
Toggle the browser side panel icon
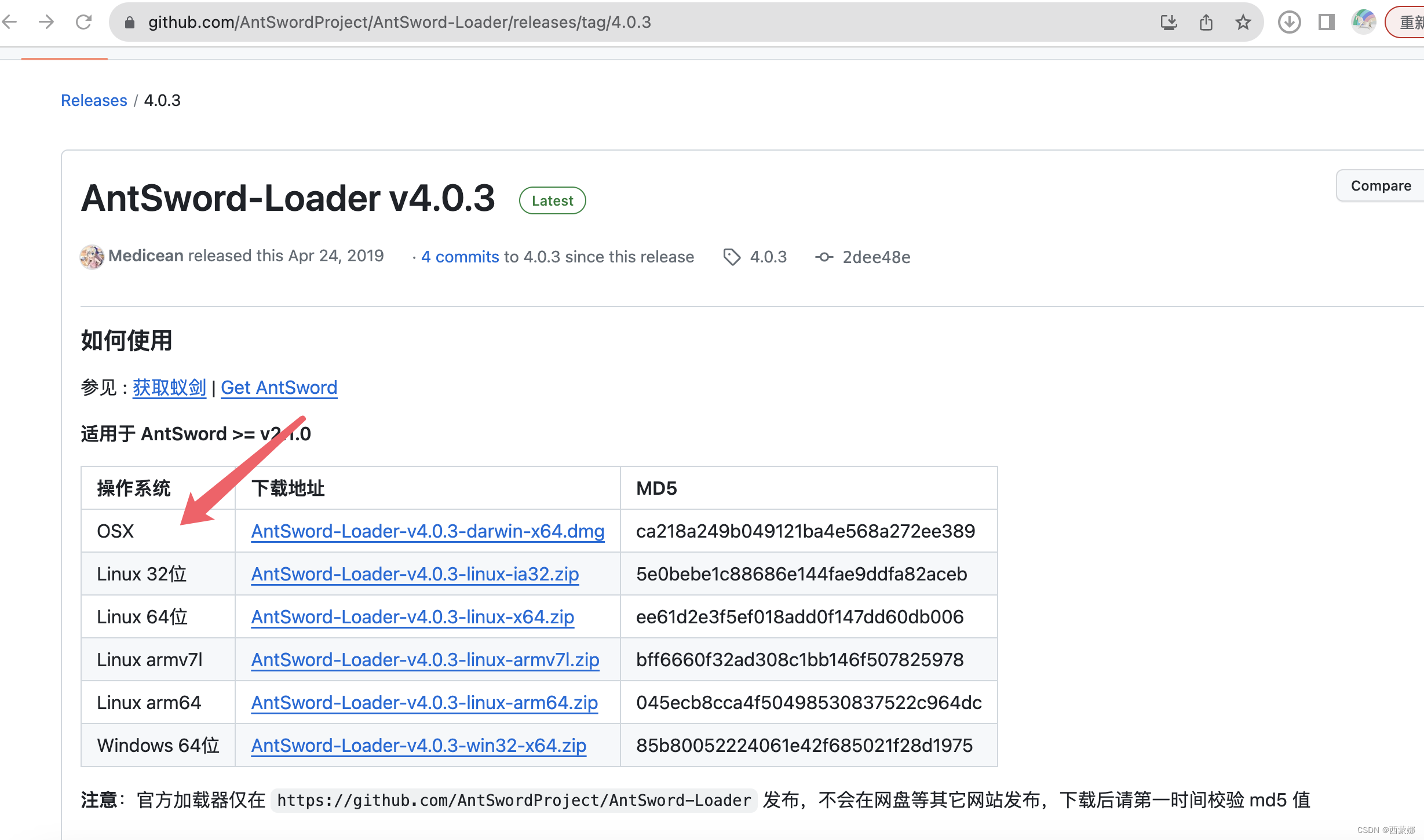(x=1327, y=23)
